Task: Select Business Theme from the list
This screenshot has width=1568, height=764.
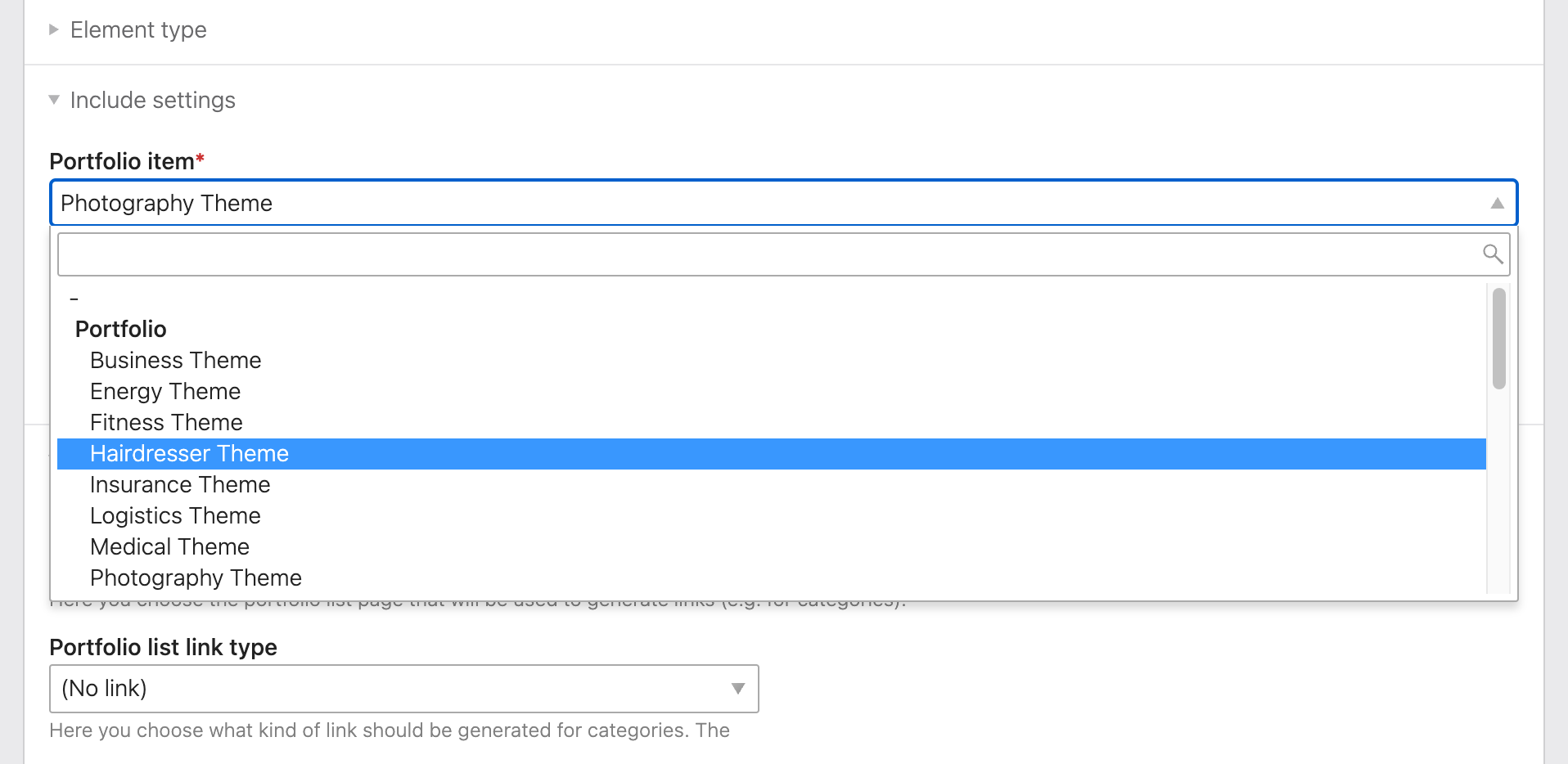Action: pyautogui.click(x=175, y=360)
